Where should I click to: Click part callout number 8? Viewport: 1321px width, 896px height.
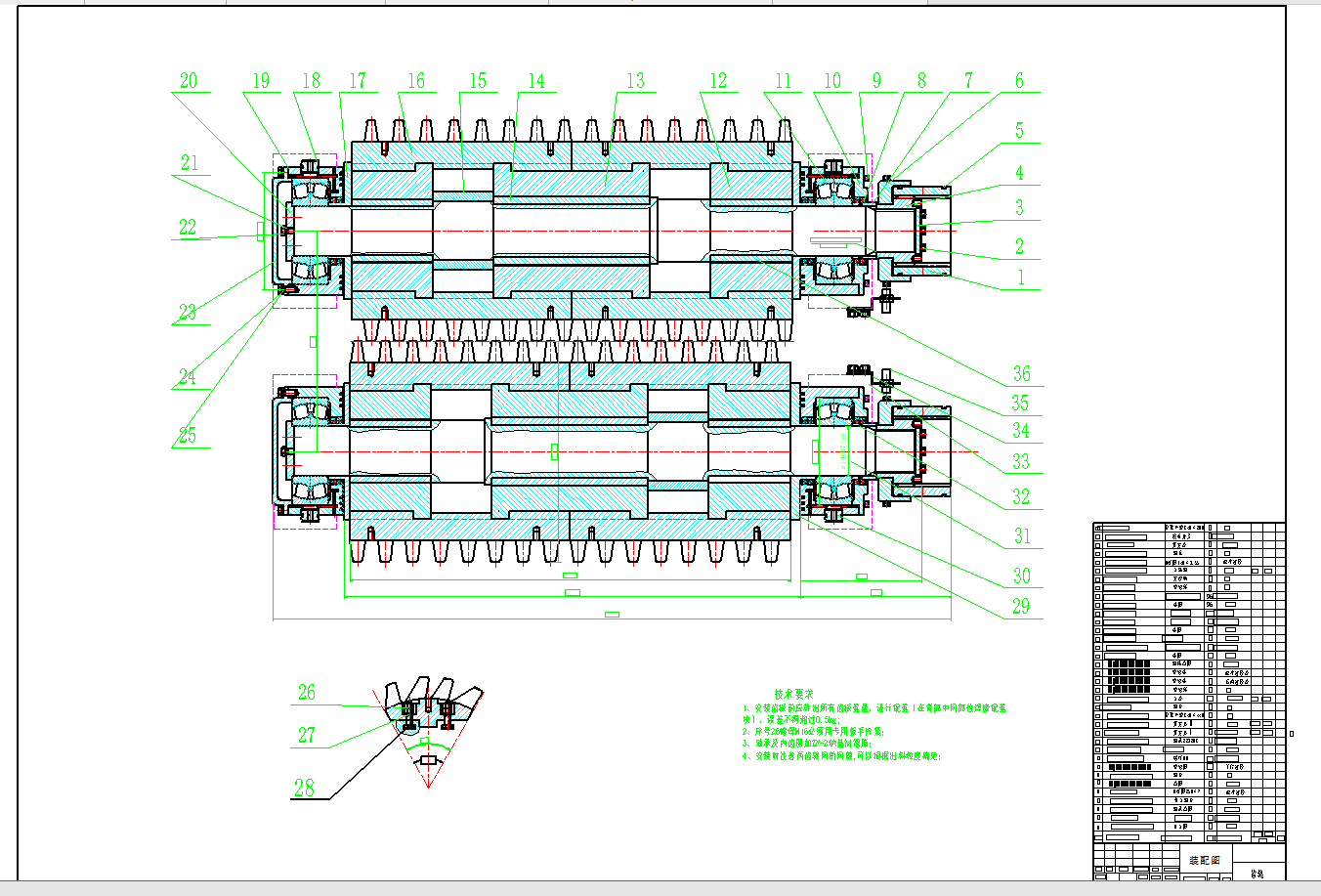point(922,81)
